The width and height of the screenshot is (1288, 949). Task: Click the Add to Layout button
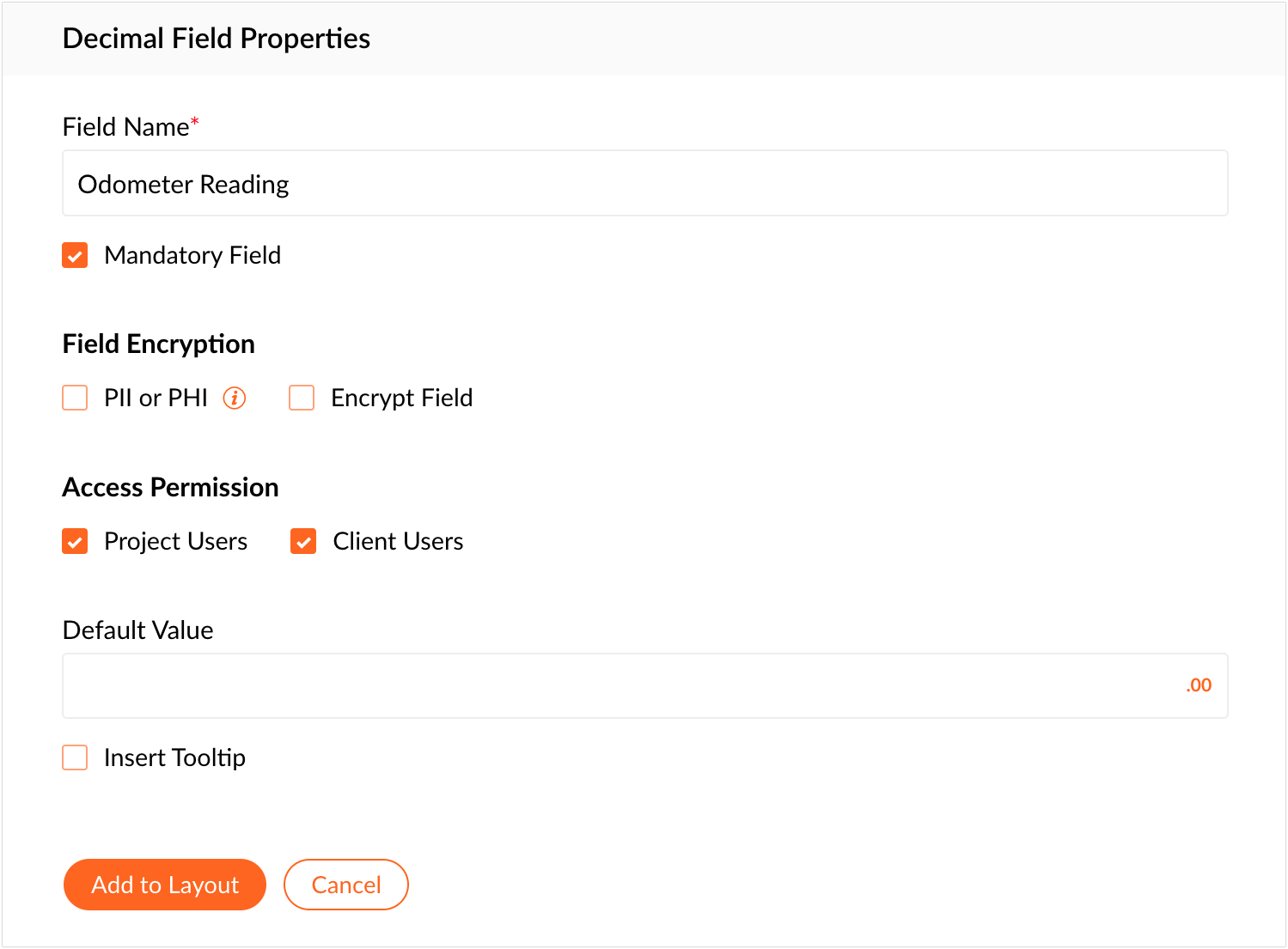point(165,885)
